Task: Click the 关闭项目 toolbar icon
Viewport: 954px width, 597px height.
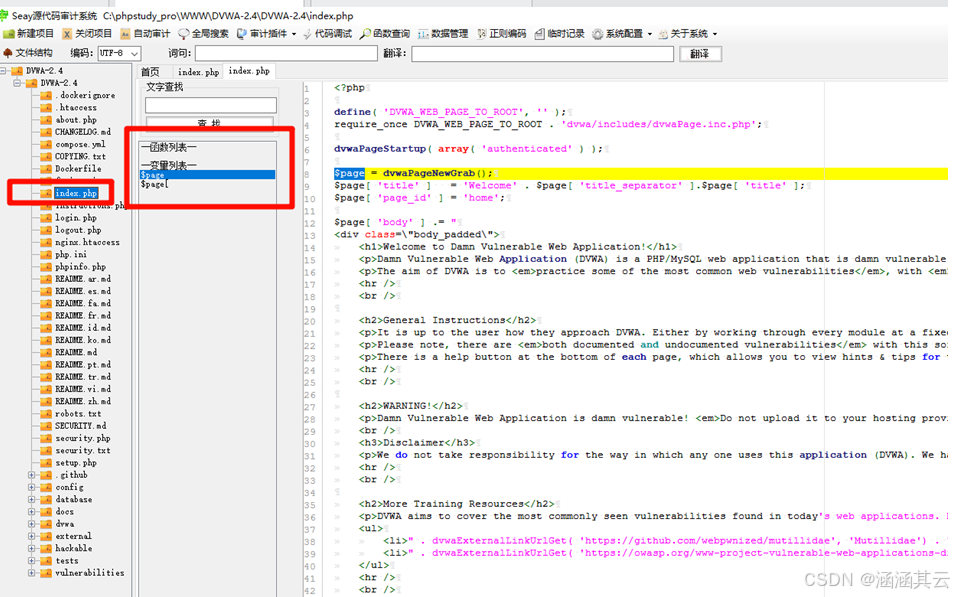Action: click(67, 34)
